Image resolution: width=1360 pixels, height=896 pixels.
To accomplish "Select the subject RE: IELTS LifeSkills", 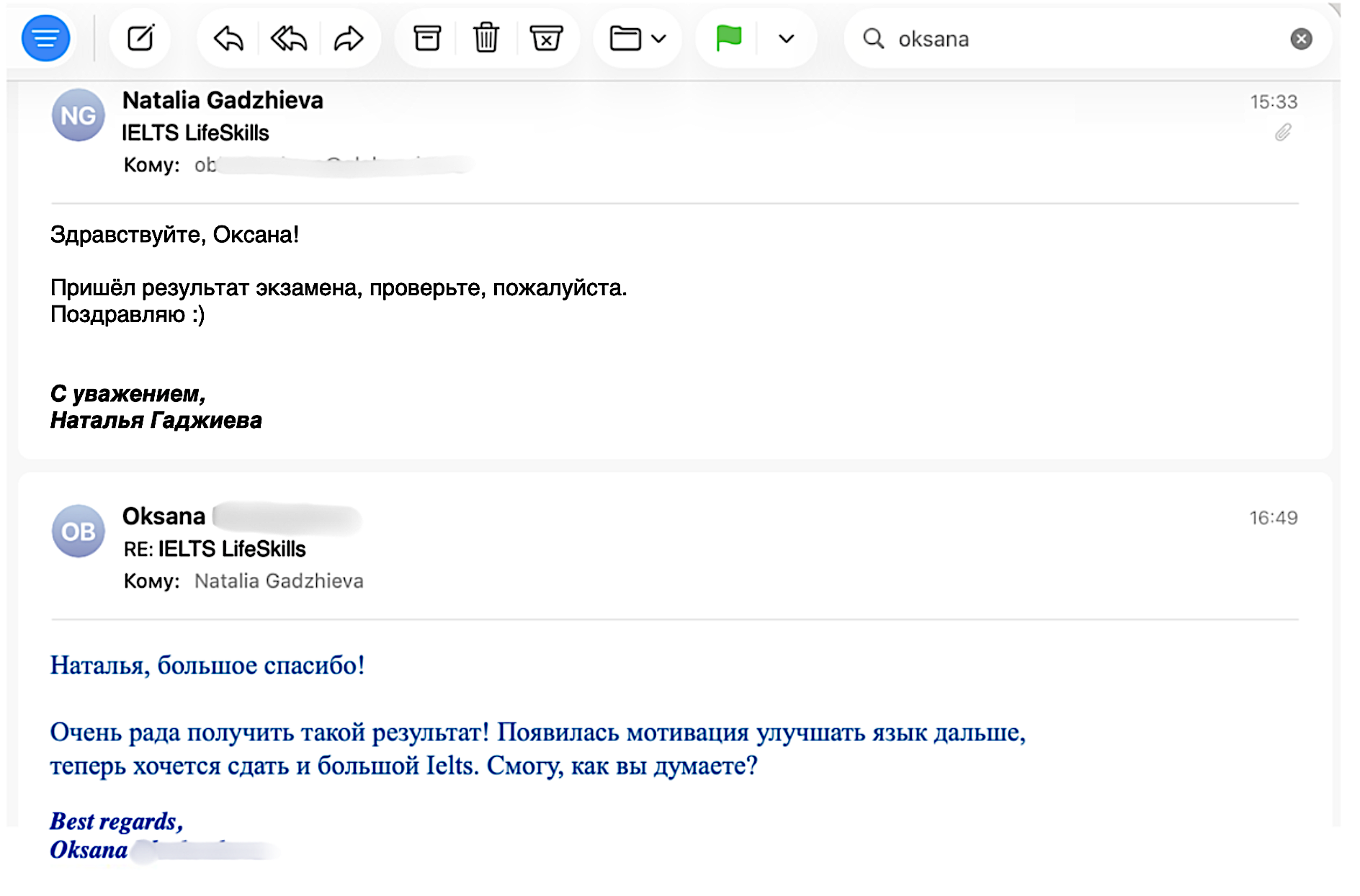I will click(215, 549).
